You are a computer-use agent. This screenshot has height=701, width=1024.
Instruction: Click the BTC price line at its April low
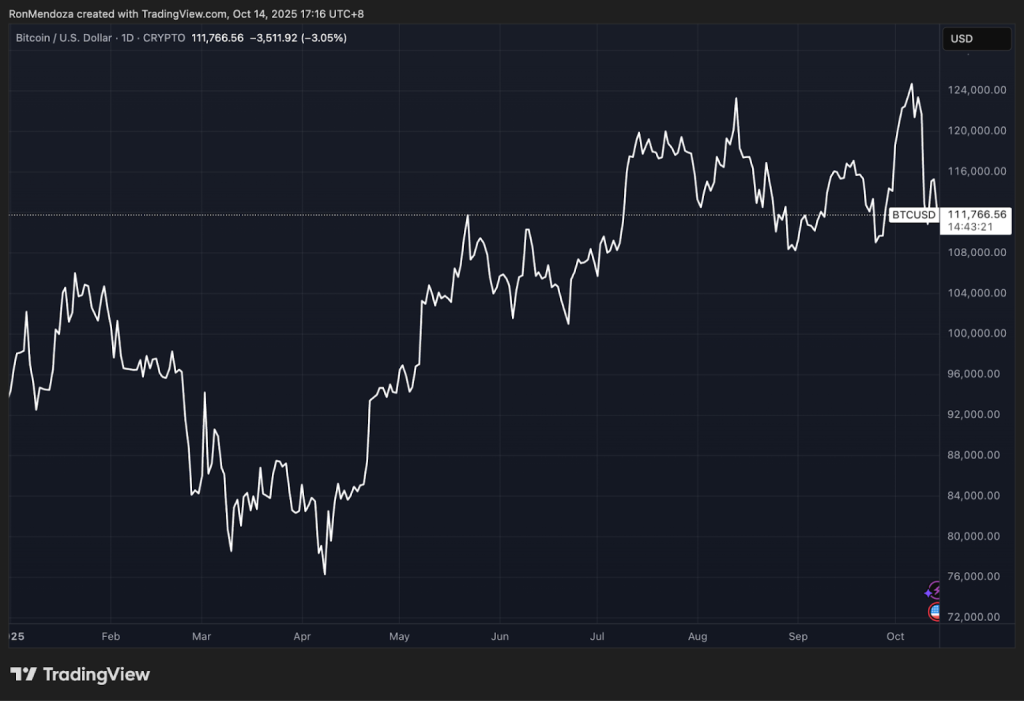(x=324, y=573)
